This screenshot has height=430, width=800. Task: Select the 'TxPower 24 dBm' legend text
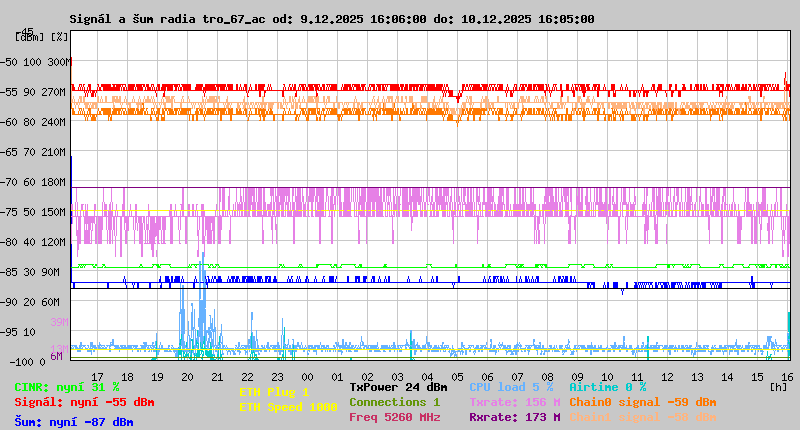(x=398, y=387)
